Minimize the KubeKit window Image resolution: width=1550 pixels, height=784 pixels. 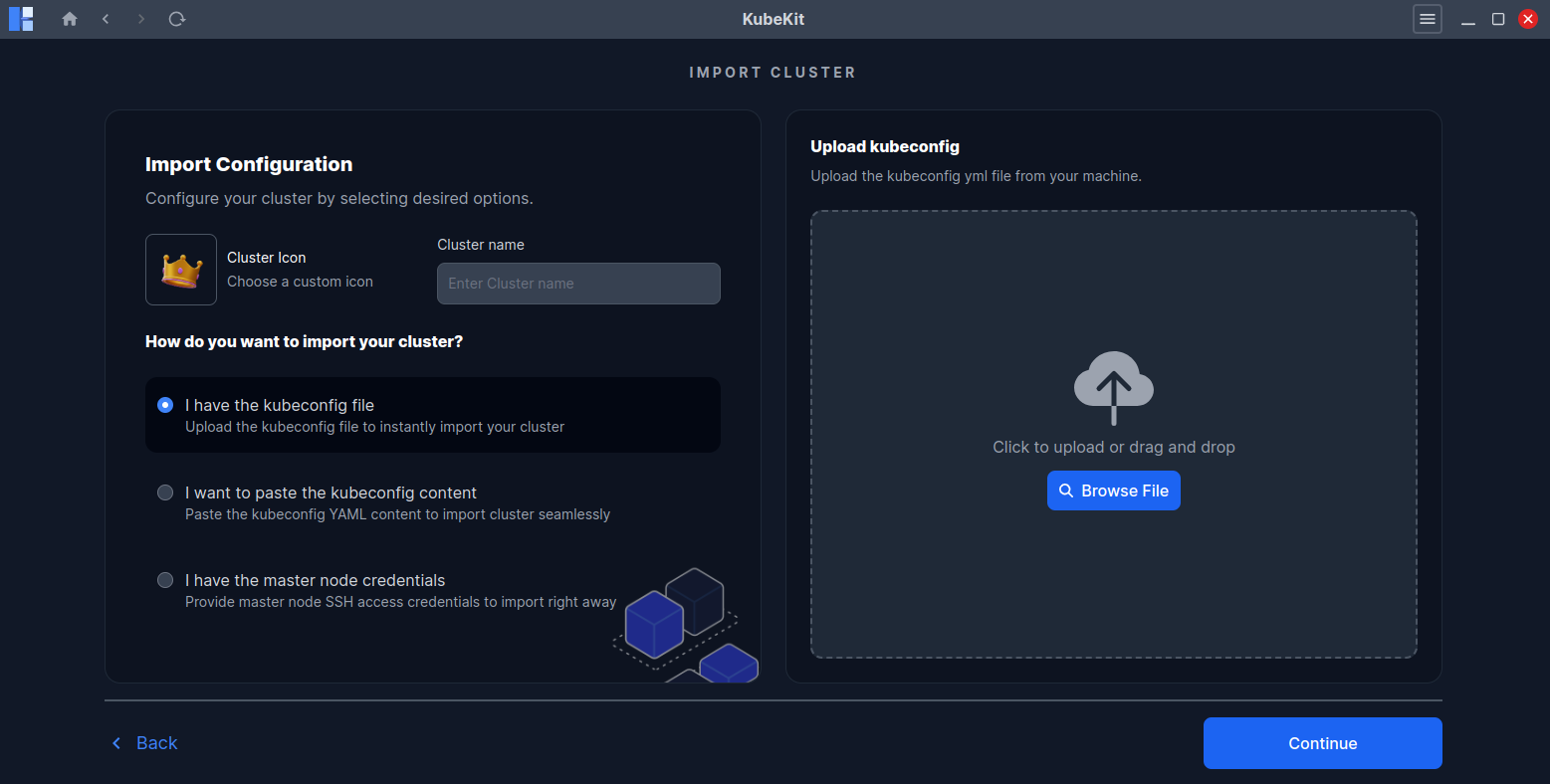(x=1468, y=18)
